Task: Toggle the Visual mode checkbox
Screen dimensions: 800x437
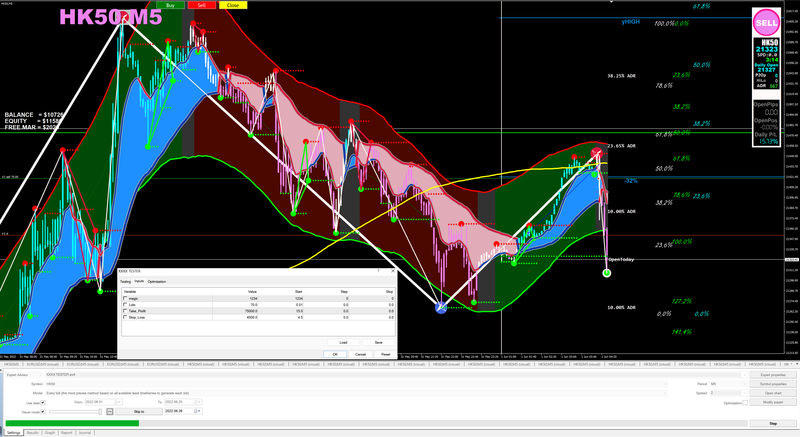Action: [x=43, y=412]
